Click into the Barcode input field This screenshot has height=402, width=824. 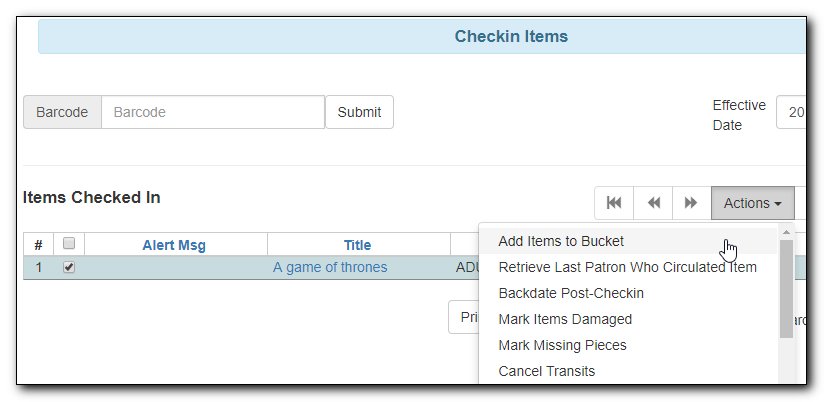[212, 112]
